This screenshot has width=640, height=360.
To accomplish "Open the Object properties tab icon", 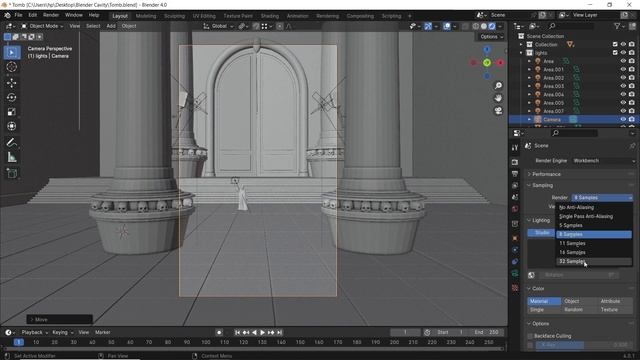I will [515, 238].
